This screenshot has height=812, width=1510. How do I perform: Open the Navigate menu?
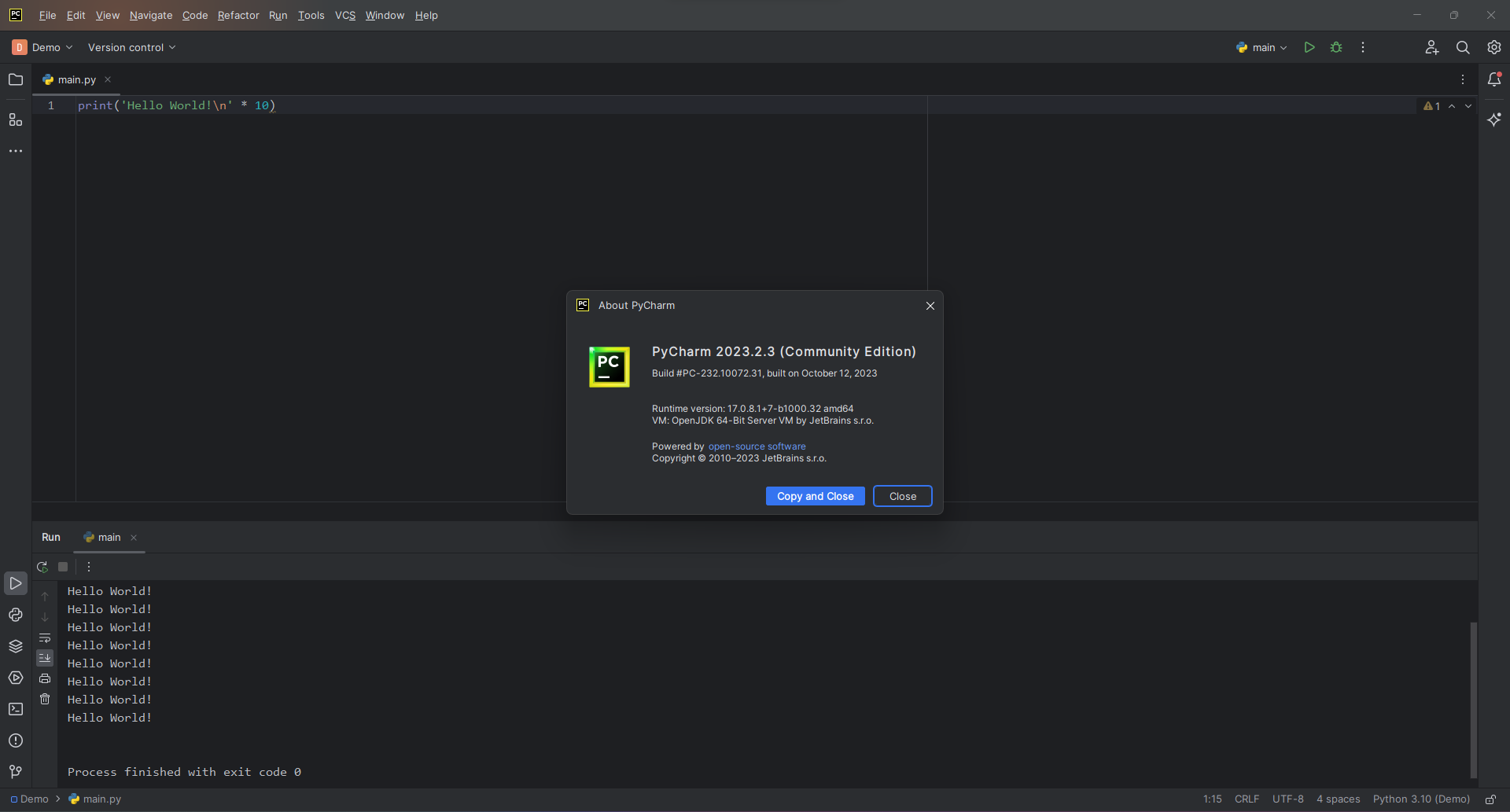pyautogui.click(x=150, y=15)
